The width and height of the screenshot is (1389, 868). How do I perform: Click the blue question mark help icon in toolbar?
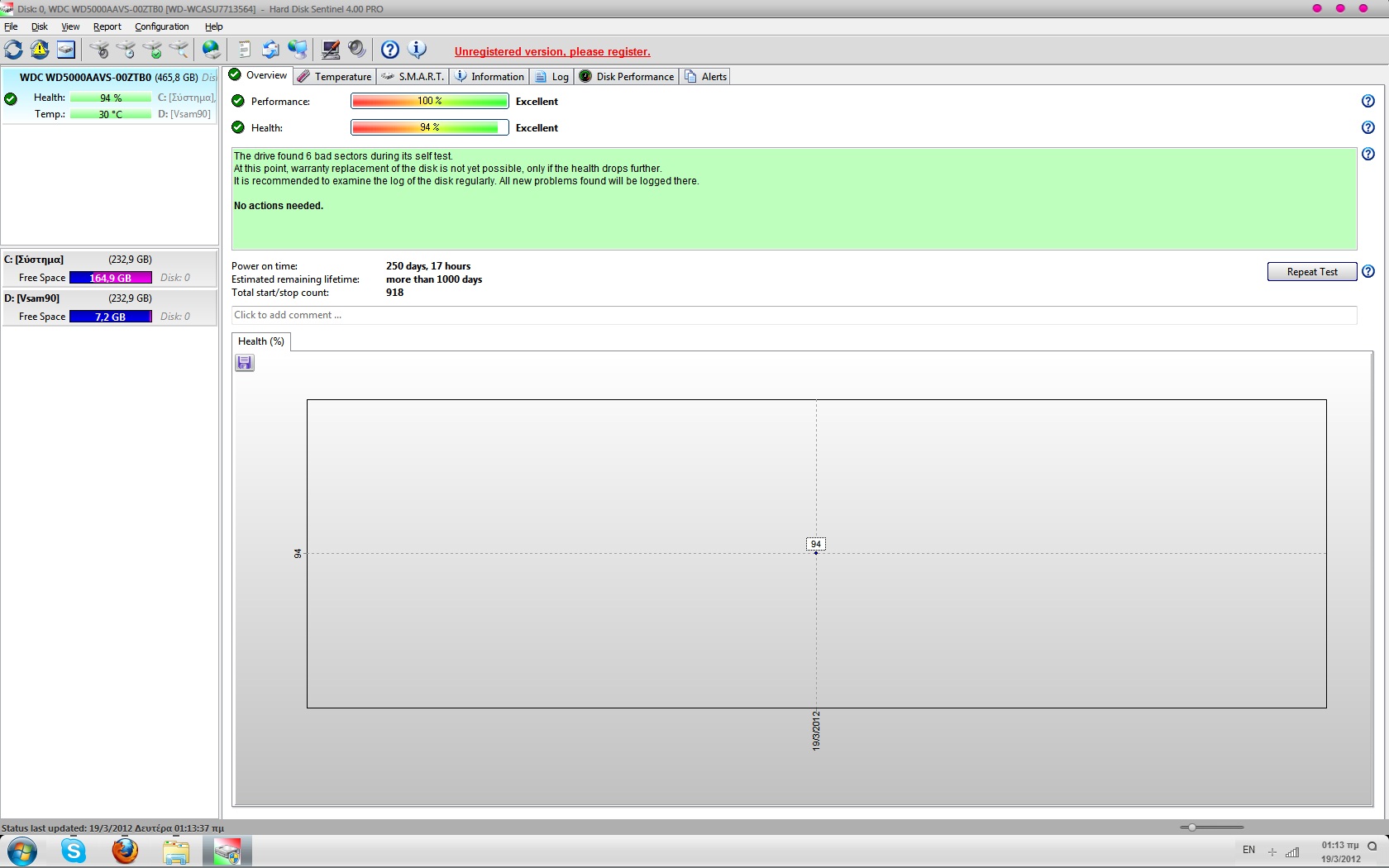(x=390, y=50)
